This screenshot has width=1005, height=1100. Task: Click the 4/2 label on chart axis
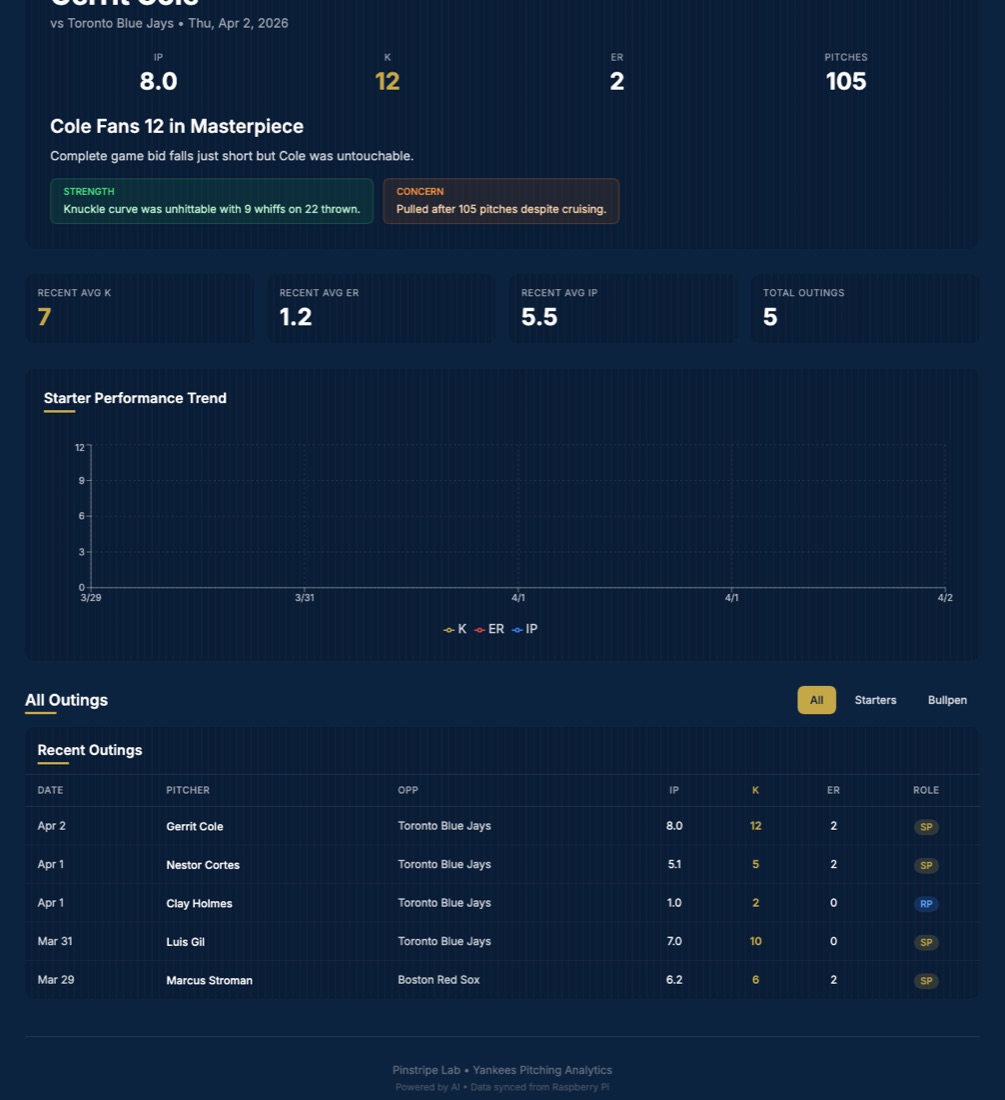pyautogui.click(x=945, y=598)
